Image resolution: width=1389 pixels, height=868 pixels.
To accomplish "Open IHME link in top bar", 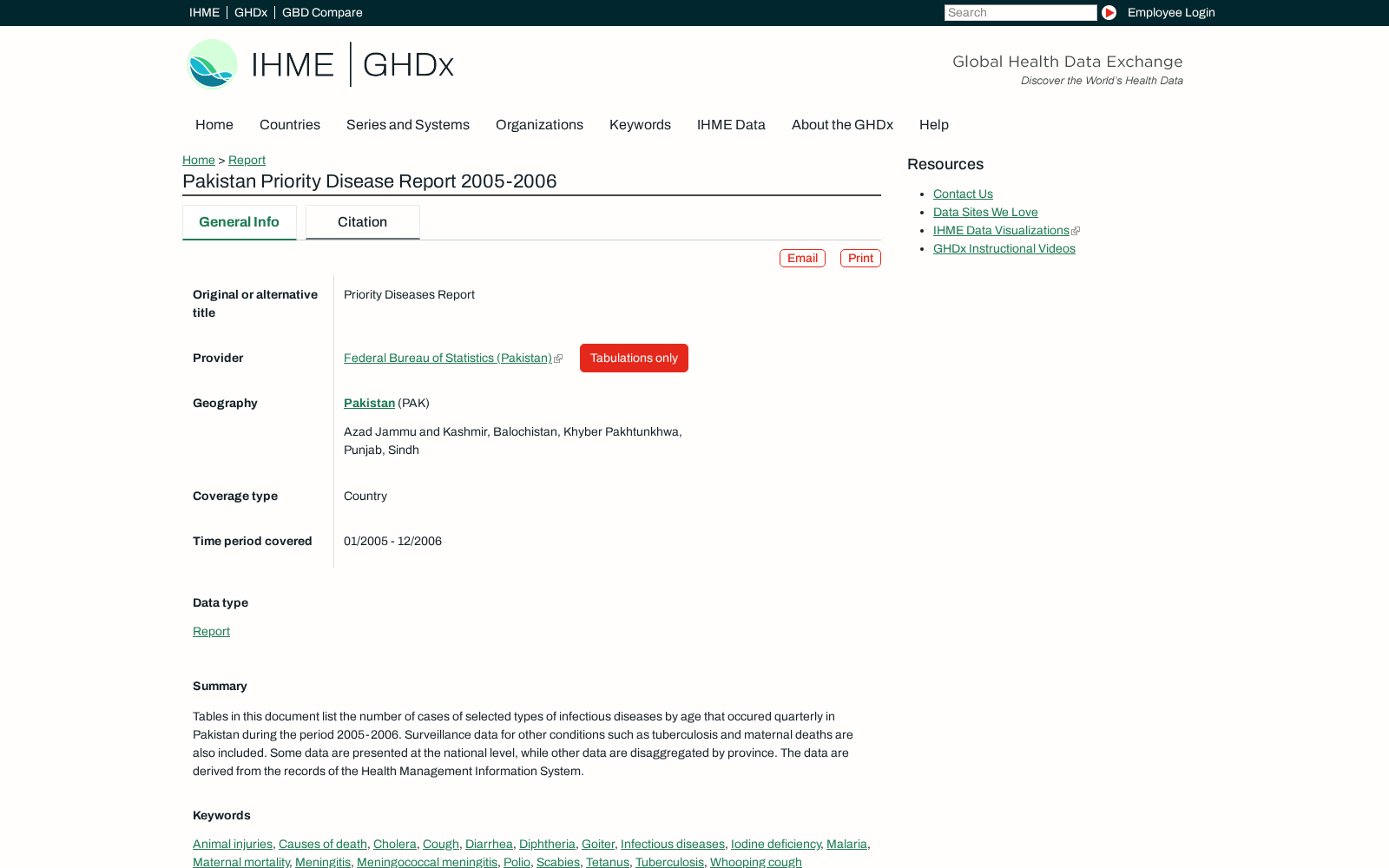I will pos(204,12).
